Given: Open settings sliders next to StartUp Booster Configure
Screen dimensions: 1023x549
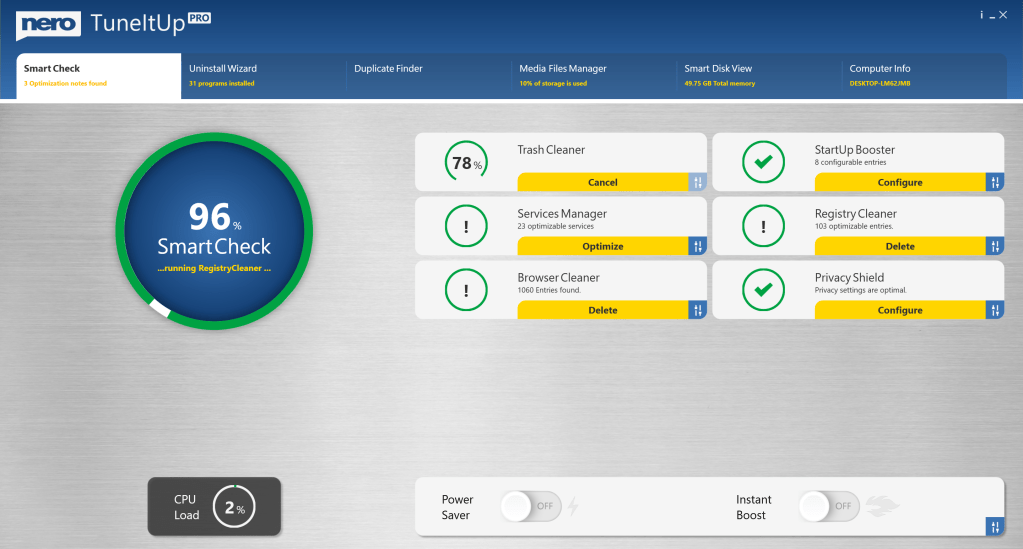Looking at the screenshot, I should coord(995,182).
